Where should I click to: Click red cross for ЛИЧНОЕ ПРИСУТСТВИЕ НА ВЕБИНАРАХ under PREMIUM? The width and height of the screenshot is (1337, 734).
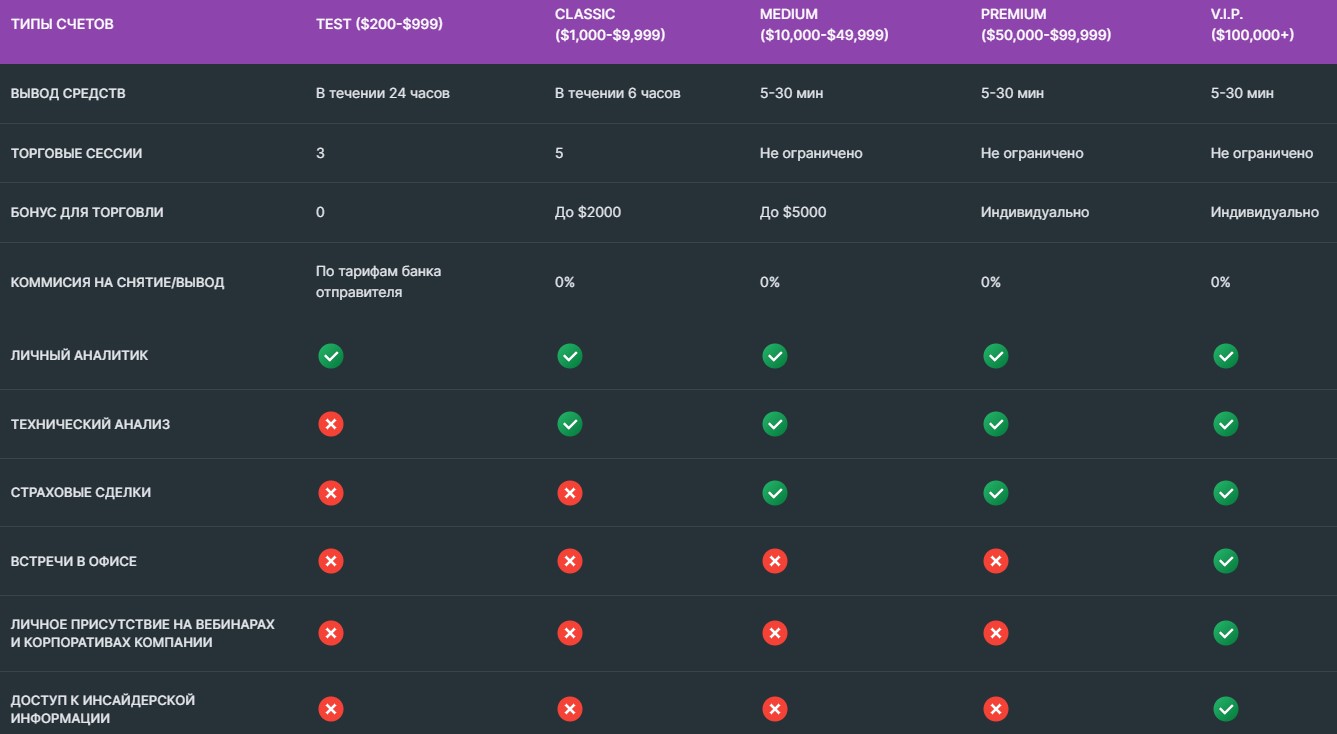(x=996, y=632)
